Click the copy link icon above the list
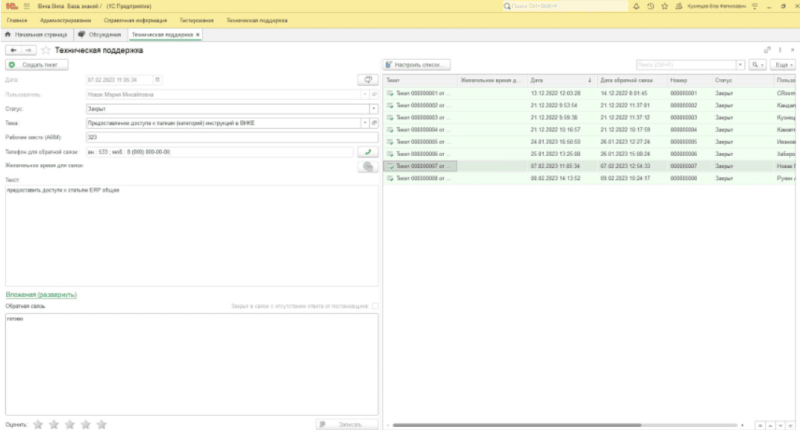This screenshot has height=430, width=800. point(766,49)
